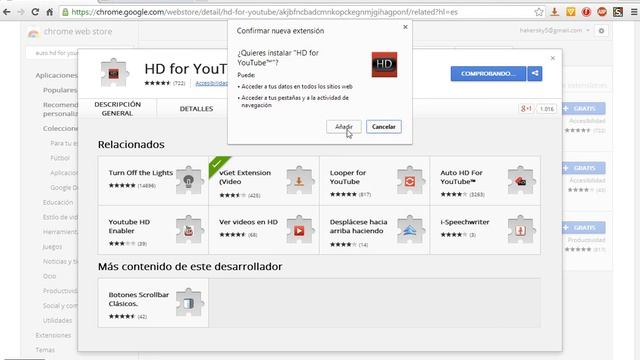Reload the page with refresh icon
The image size is (640, 360).
click(36, 12)
